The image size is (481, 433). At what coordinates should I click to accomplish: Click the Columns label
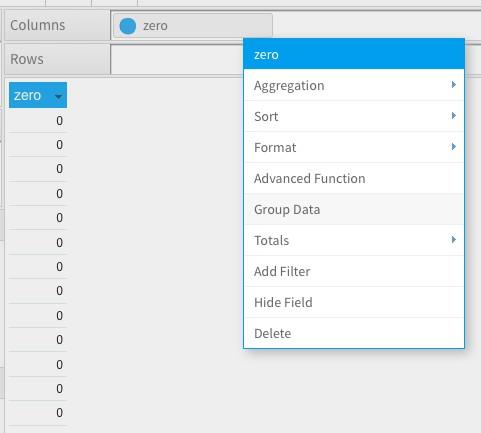[x=38, y=25]
